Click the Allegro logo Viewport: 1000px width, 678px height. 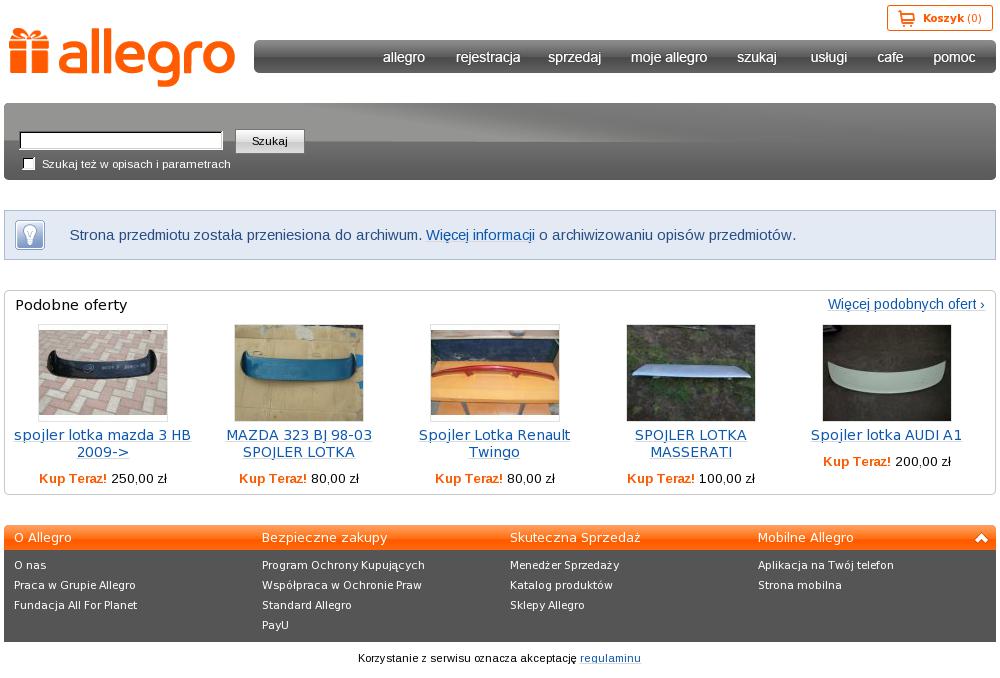point(122,57)
